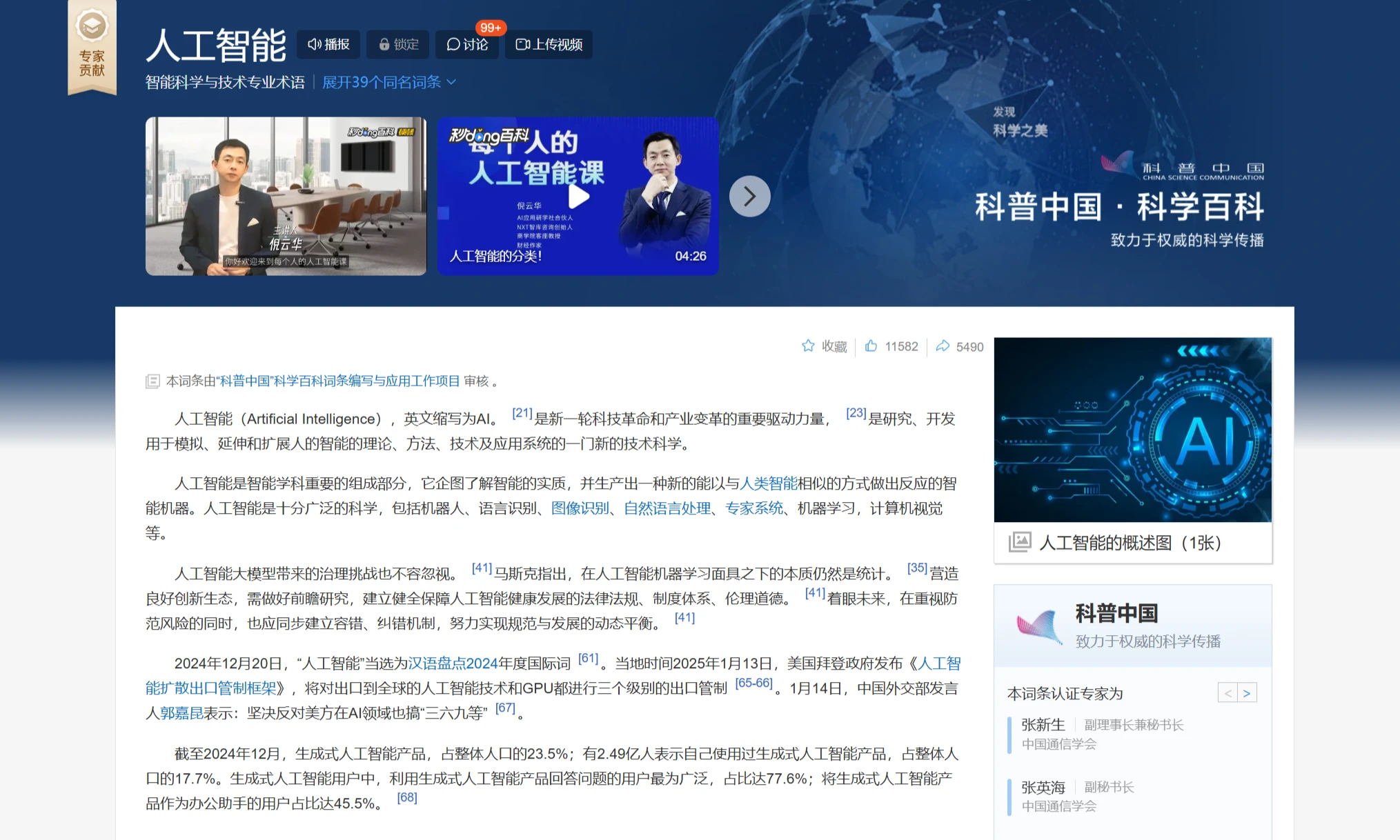Image resolution: width=1400 pixels, height=840 pixels.
Task: Open reference citation [21]
Action: [x=521, y=413]
